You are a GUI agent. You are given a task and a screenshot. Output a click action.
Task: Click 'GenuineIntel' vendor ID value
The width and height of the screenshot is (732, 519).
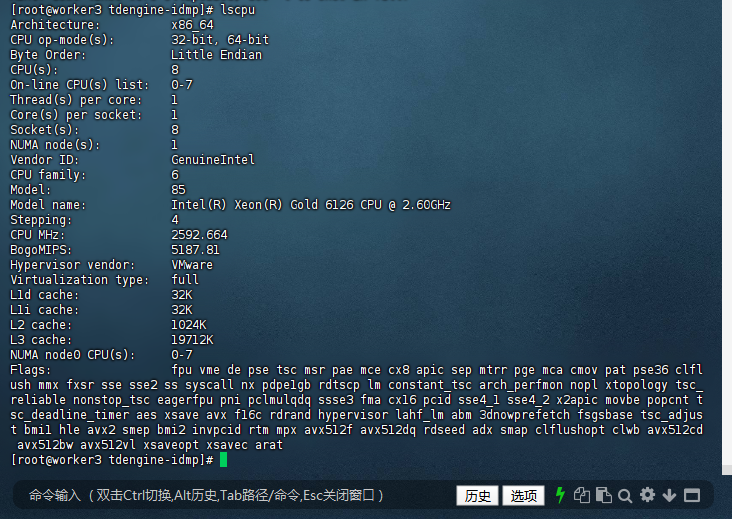tap(213, 160)
